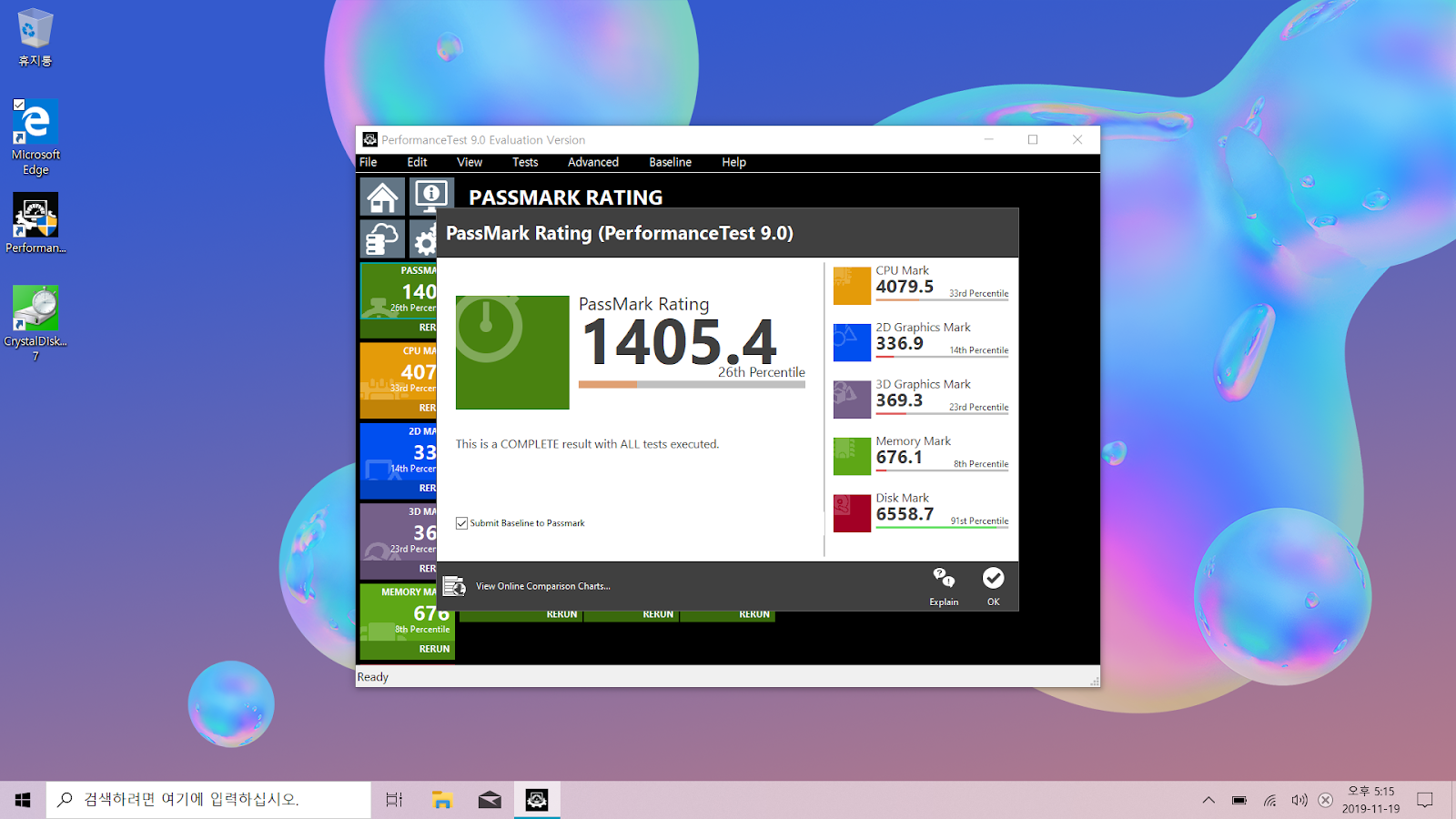Click the PerformanceTest title bar app icon

[369, 139]
